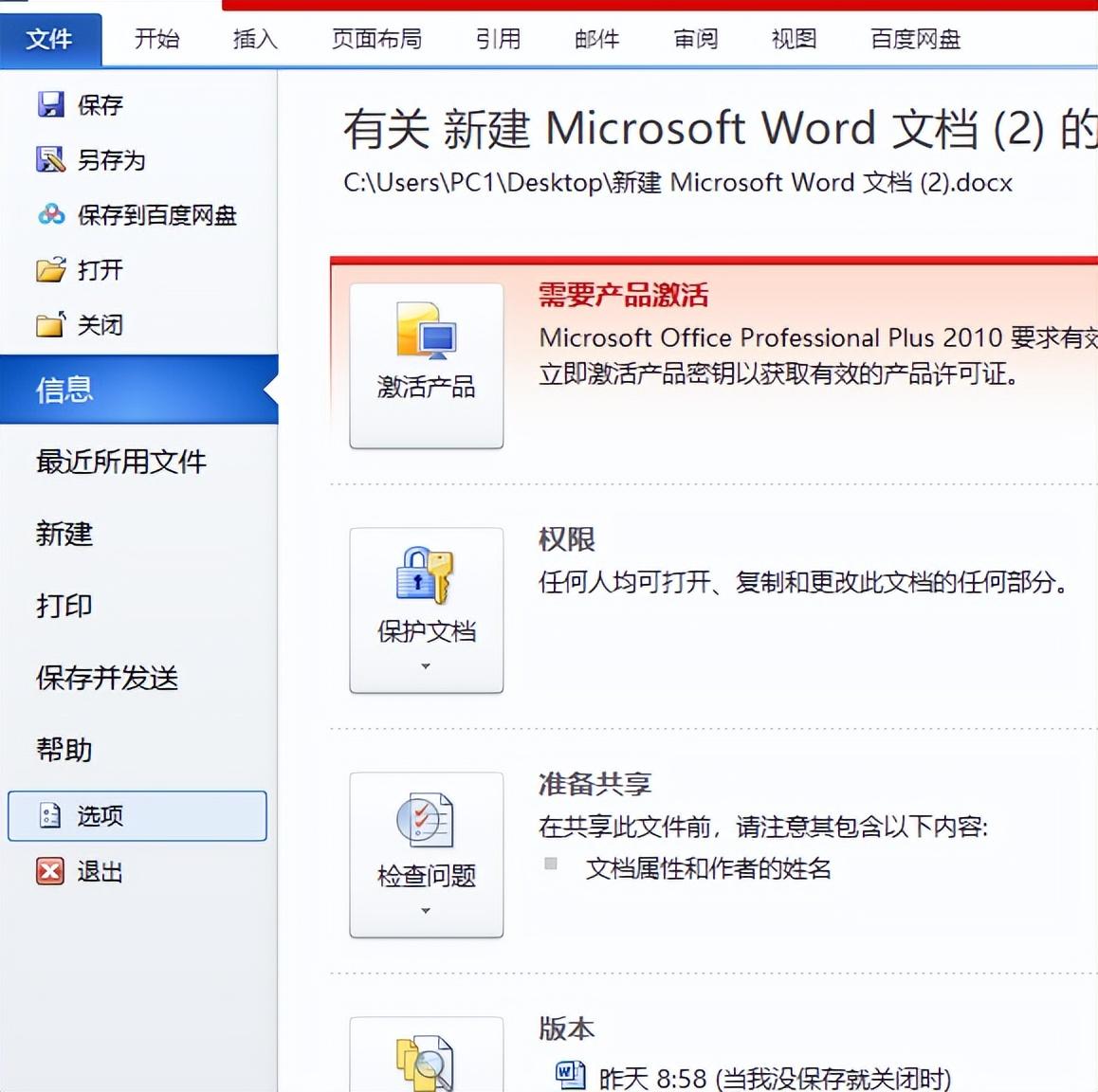Open the 邮件 ribbon tab

(x=596, y=39)
